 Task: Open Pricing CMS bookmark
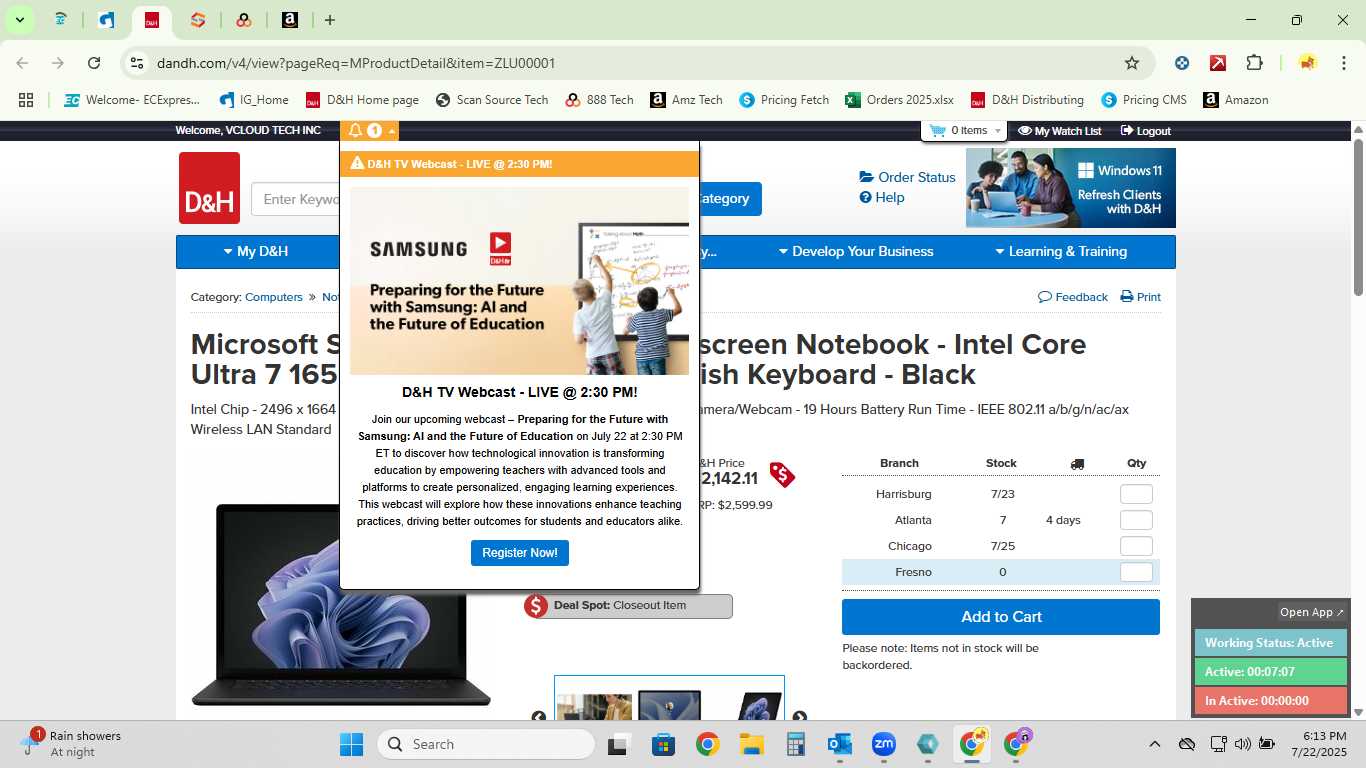click(x=1144, y=100)
